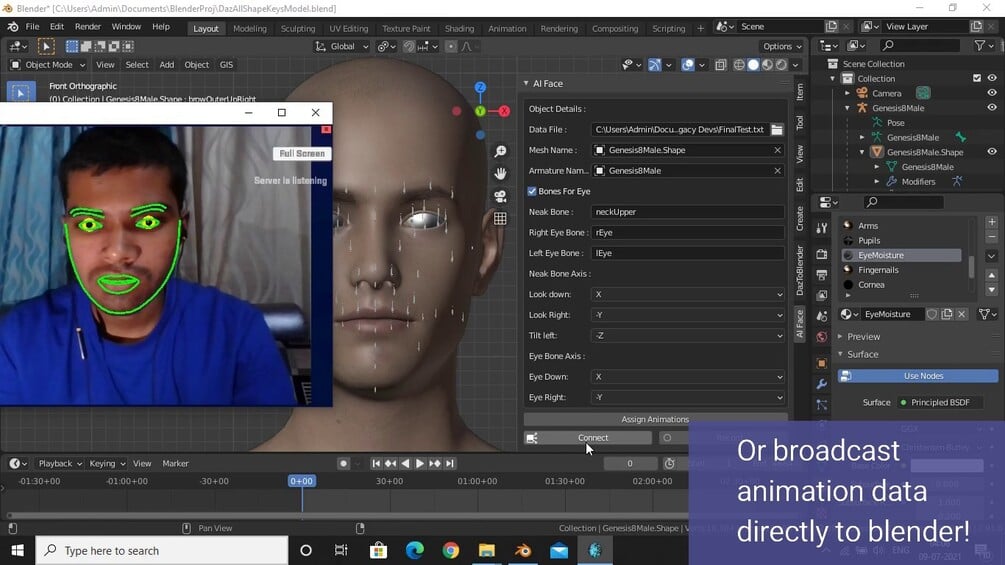Click the current frame marker on timeline

[x=302, y=481]
